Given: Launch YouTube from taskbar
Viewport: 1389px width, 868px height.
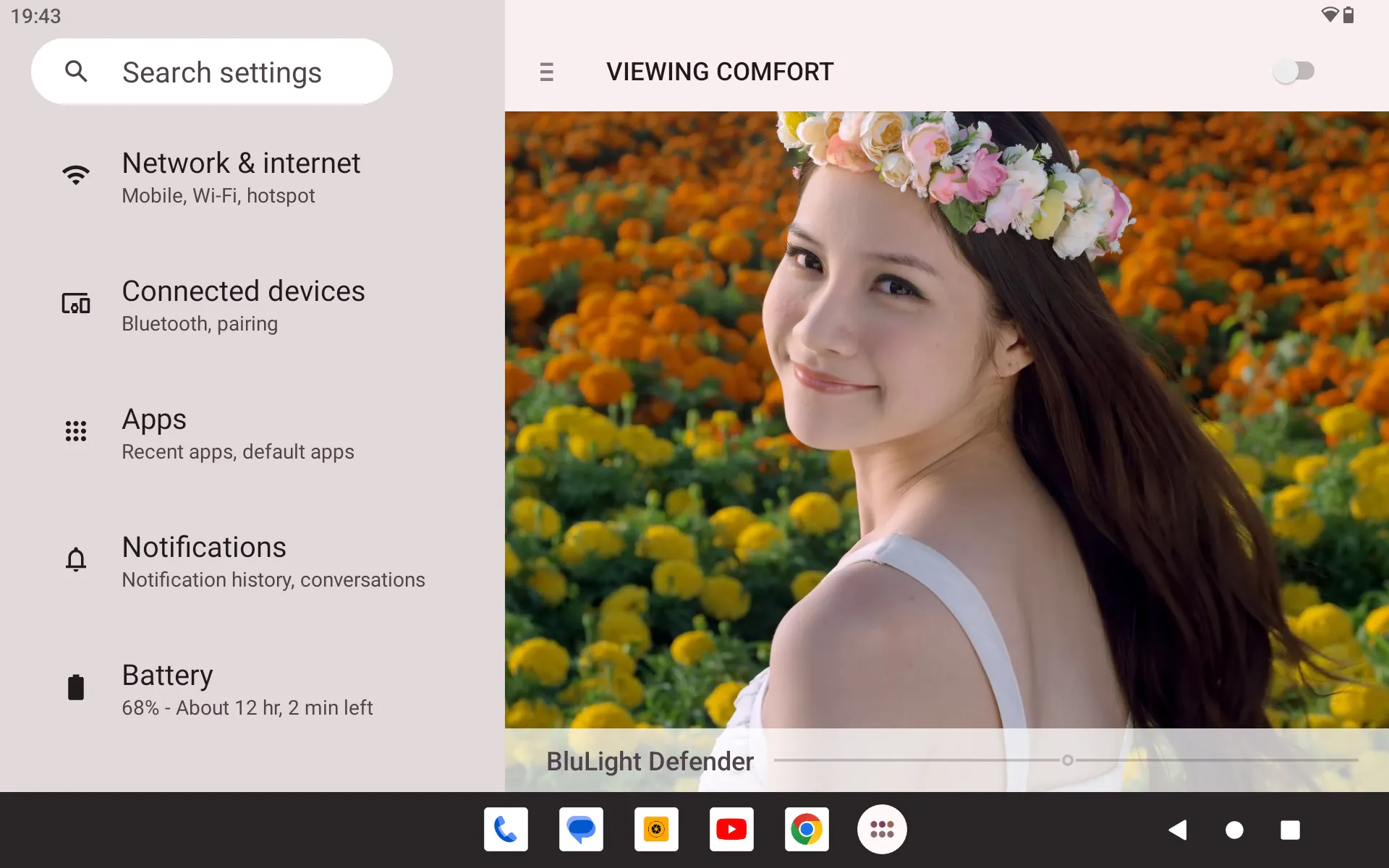Looking at the screenshot, I should click(731, 830).
